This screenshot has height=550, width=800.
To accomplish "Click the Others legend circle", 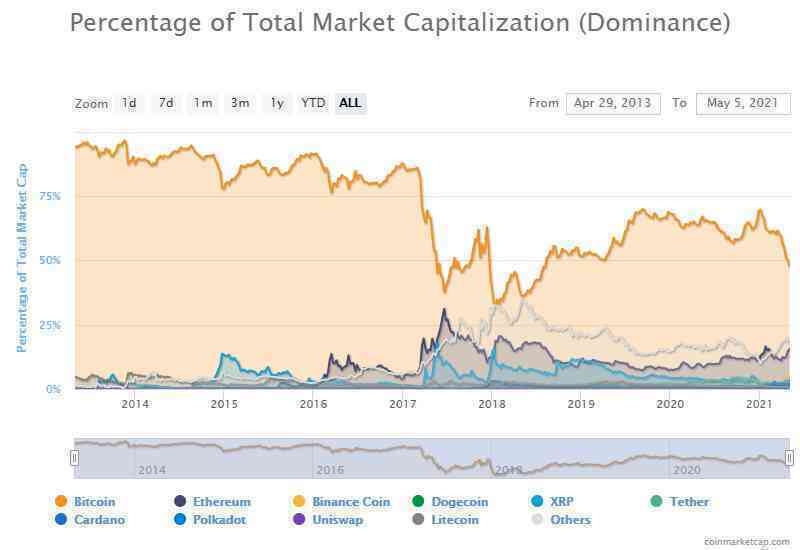I will pos(537,519).
